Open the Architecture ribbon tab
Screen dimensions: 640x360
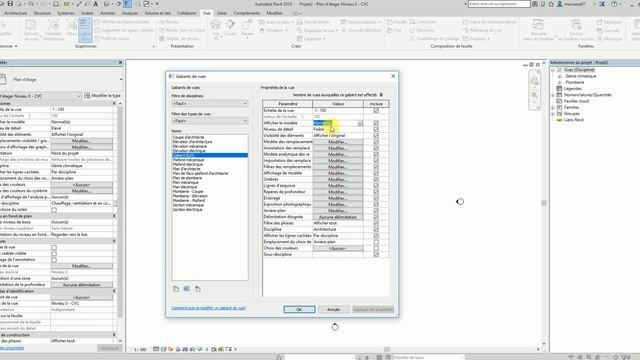pyautogui.click(x=15, y=13)
